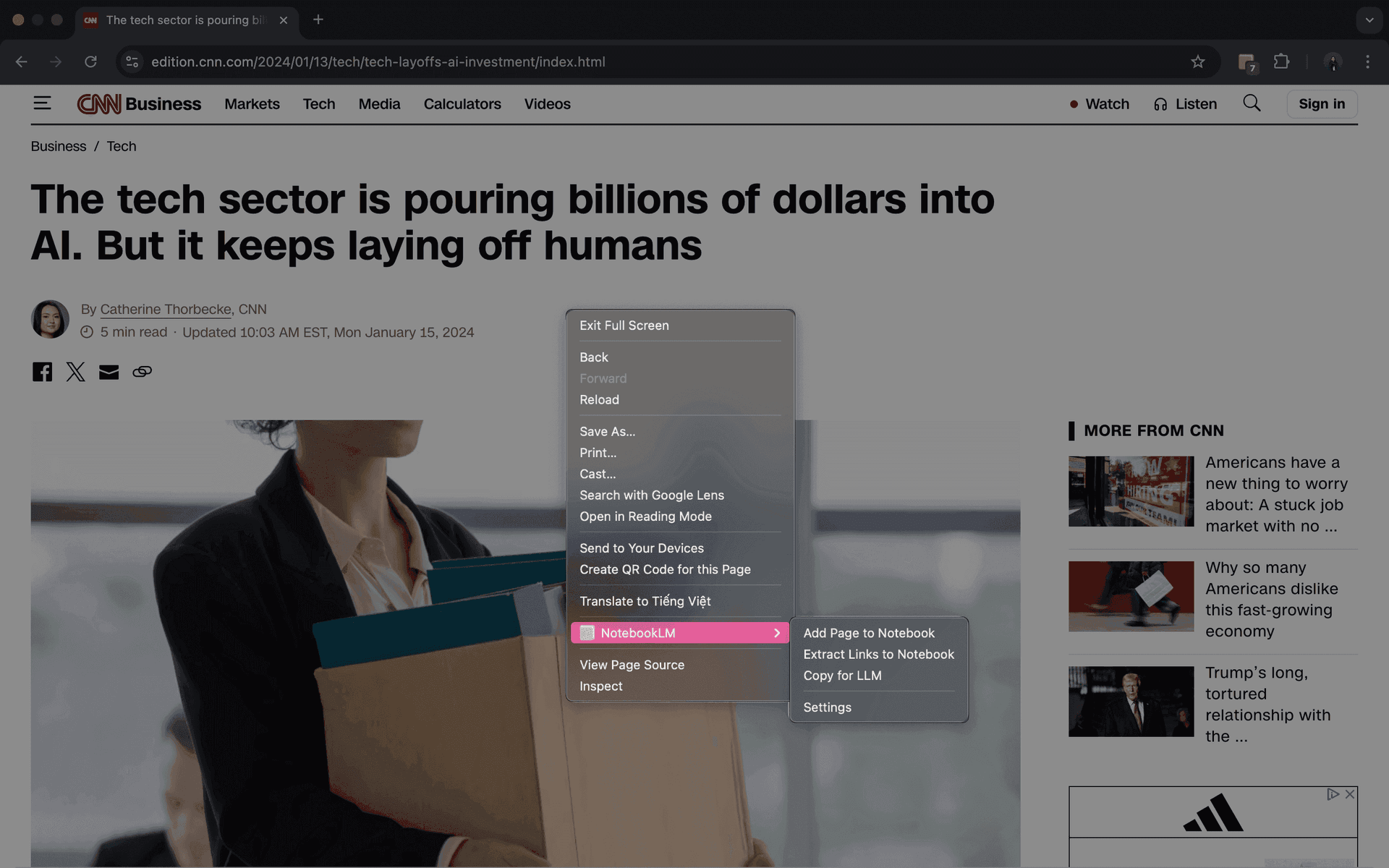Email the article using envelope icon
Screen dimensions: 1389x868
[109, 371]
